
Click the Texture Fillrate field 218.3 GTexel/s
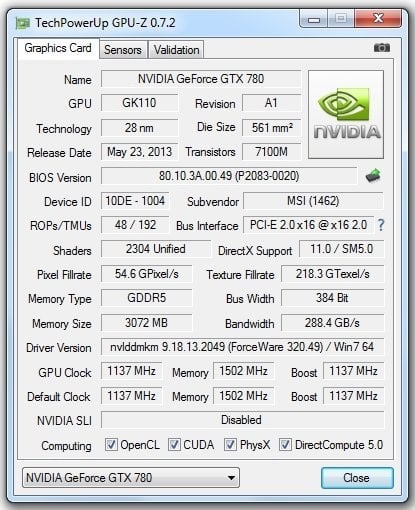[333, 274]
